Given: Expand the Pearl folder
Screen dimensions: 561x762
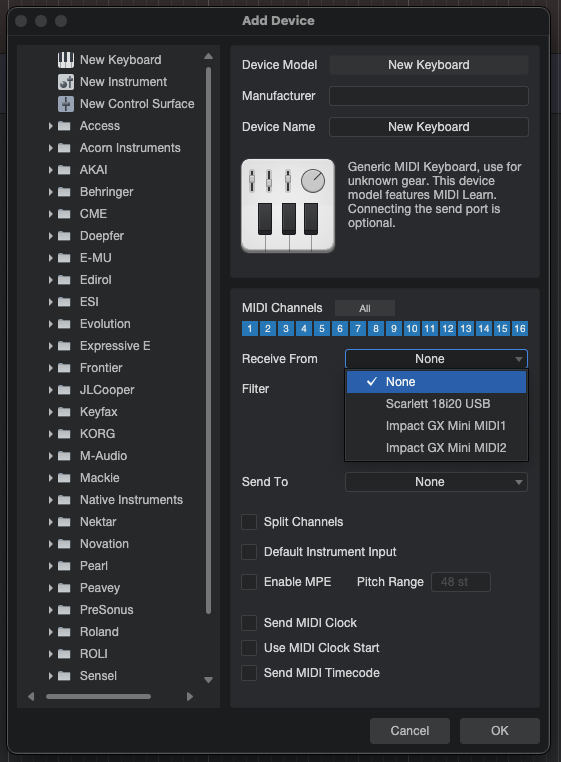Looking at the screenshot, I should click(x=51, y=566).
